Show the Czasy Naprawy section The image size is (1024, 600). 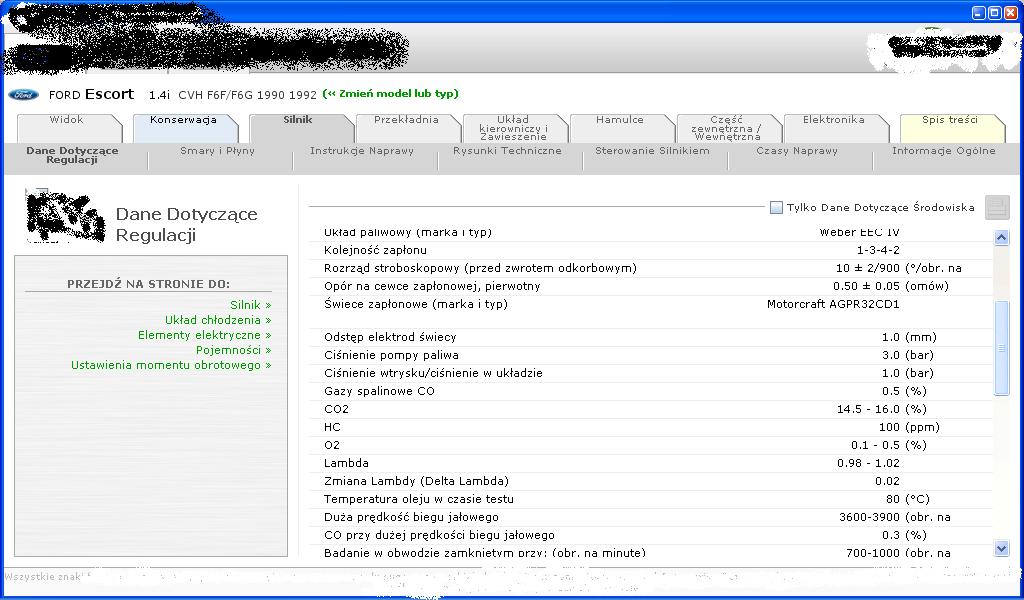point(797,151)
